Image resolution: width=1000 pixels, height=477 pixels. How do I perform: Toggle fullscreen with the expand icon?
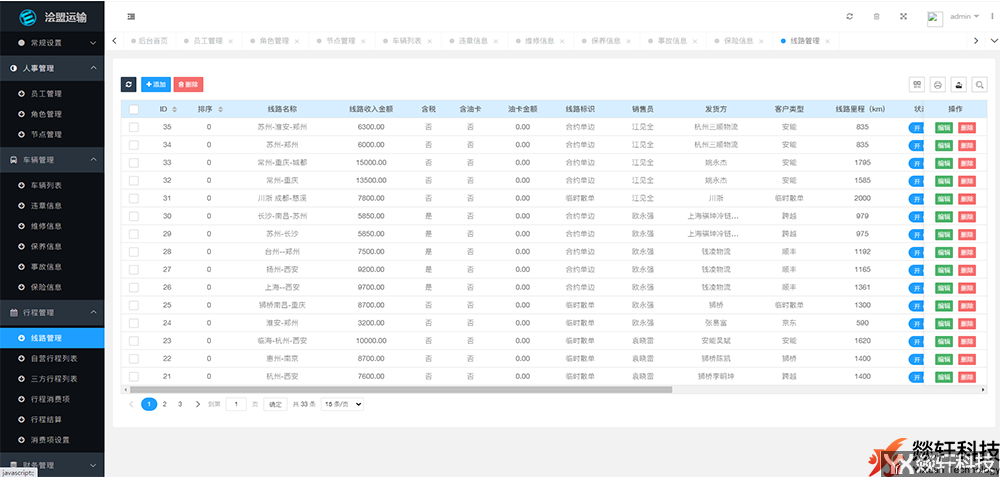(904, 16)
